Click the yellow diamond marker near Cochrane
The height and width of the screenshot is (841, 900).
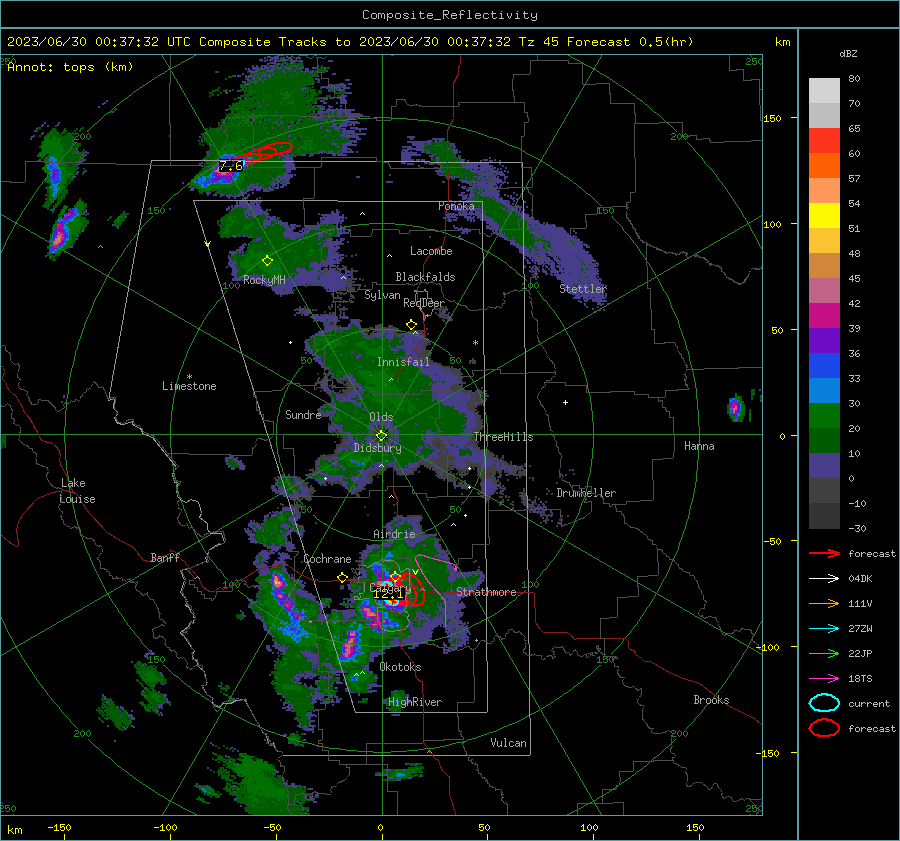point(343,578)
